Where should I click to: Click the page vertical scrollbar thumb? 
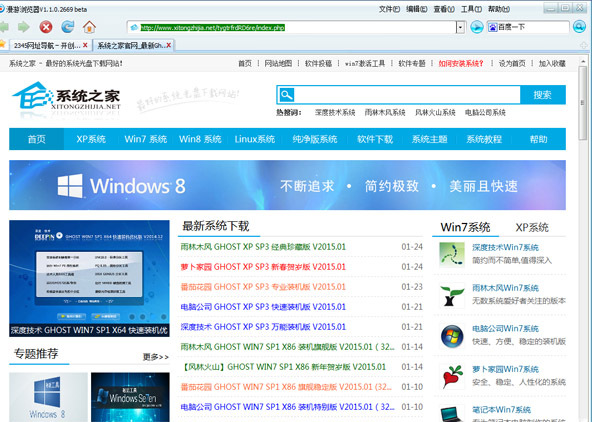583,103
